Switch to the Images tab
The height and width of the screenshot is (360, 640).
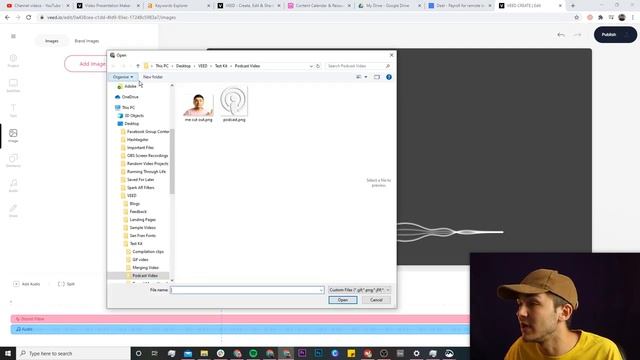(52, 41)
